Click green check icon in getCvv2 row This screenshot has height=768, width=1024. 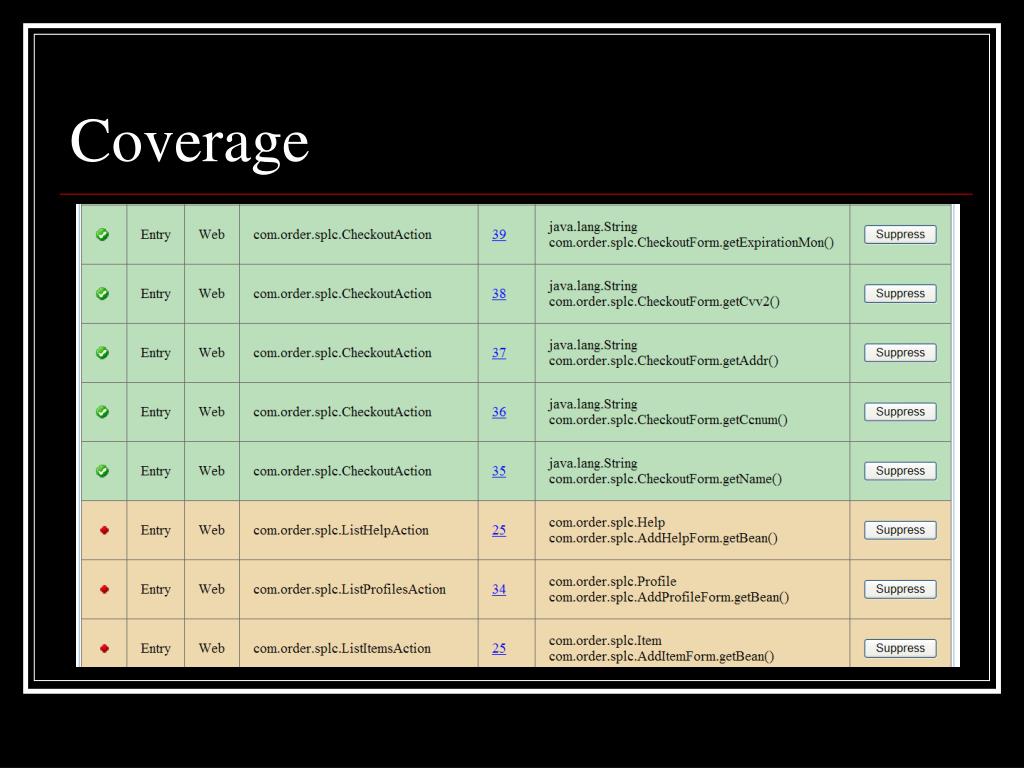103,294
